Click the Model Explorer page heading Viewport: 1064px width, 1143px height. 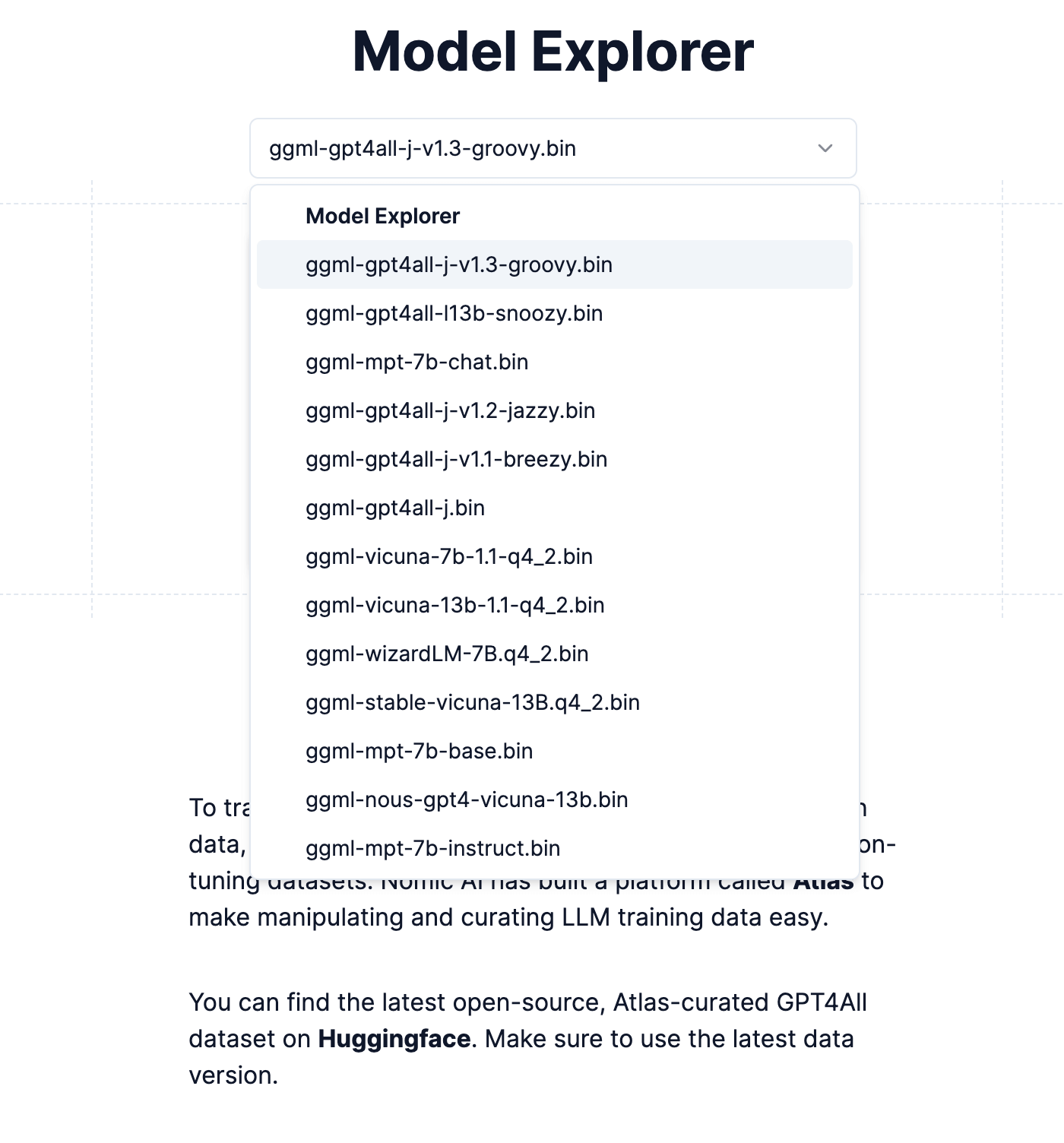click(552, 50)
